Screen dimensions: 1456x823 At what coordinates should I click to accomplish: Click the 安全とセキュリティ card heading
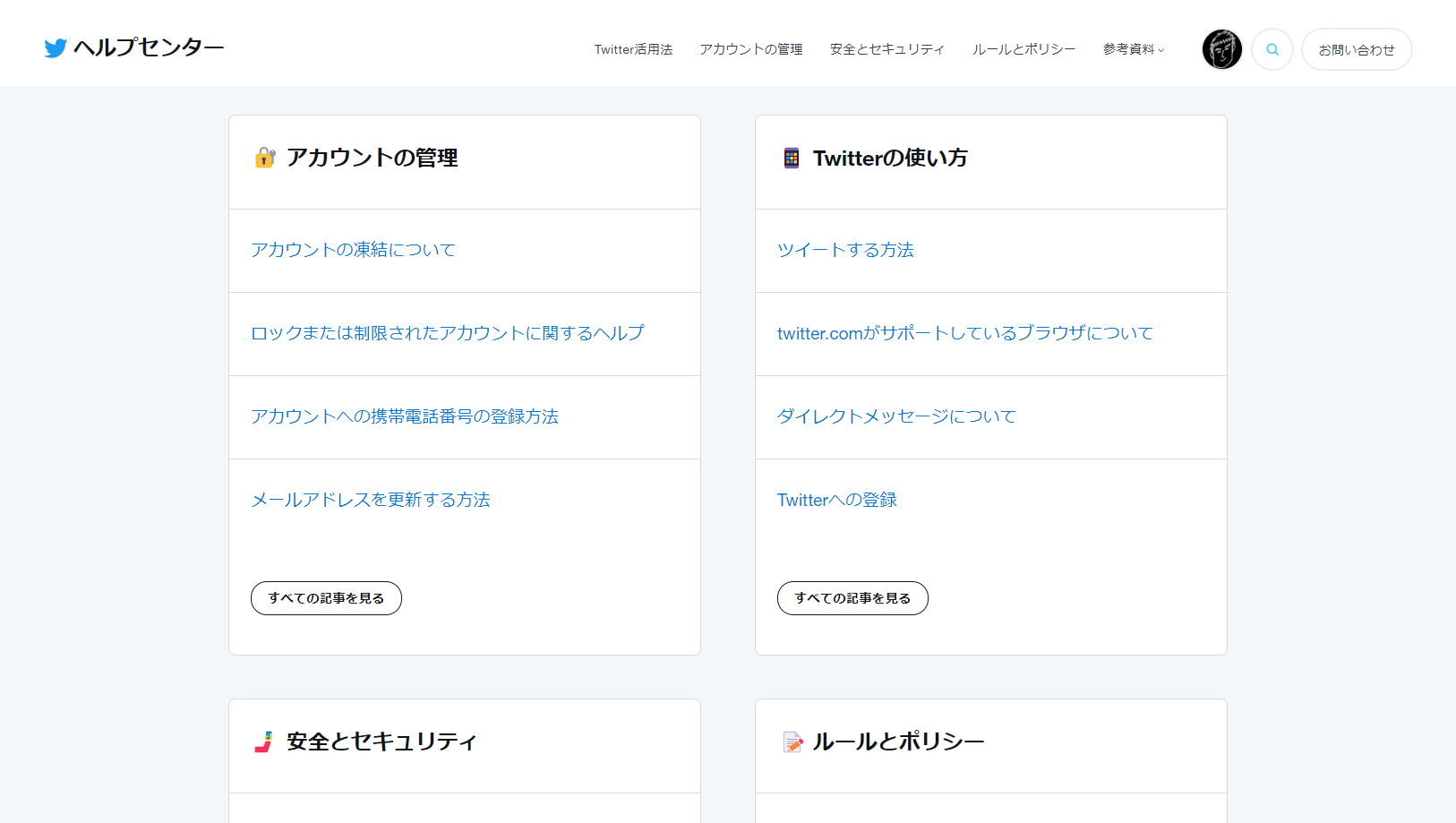tap(381, 742)
